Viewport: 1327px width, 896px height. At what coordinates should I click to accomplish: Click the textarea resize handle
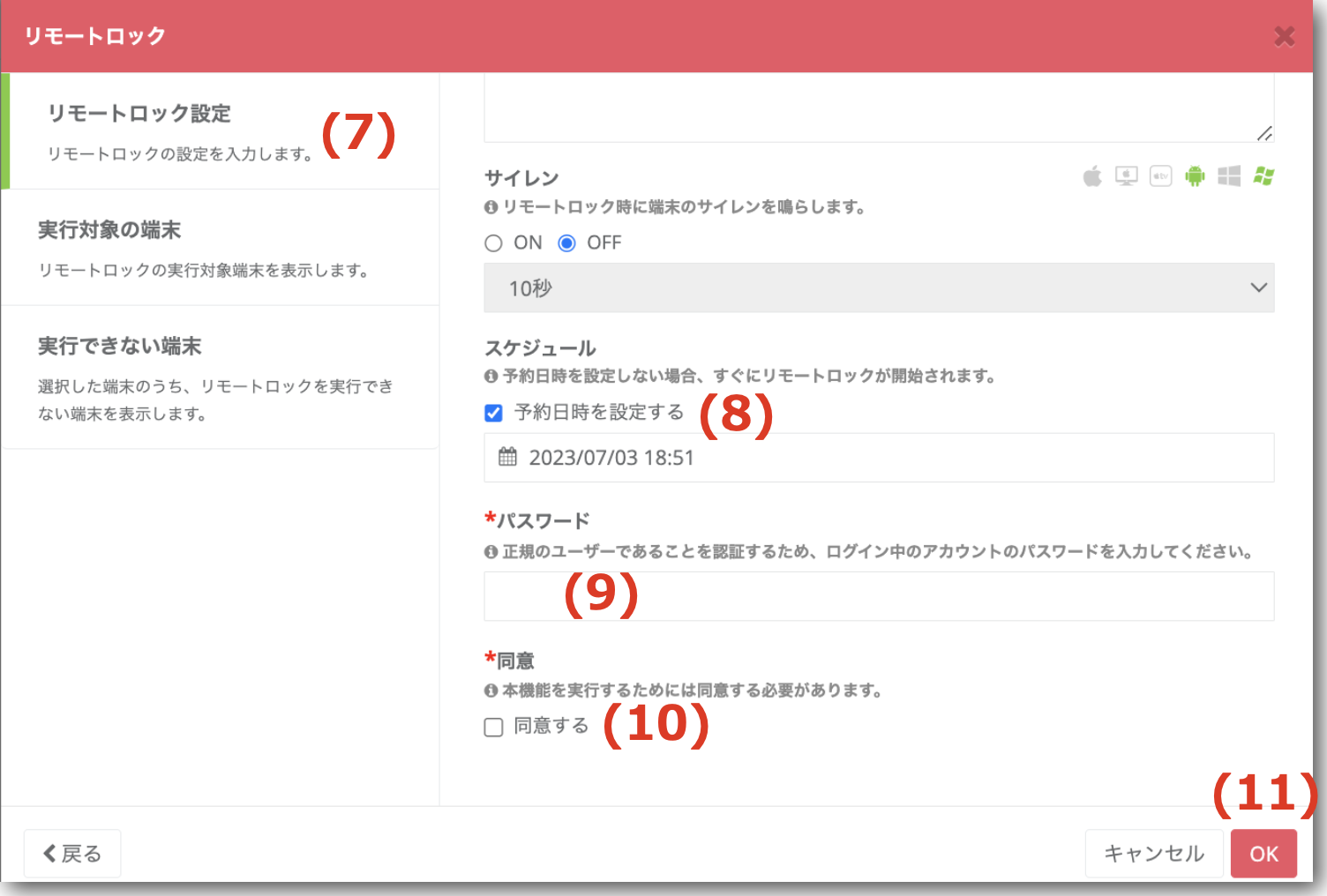coord(1264,133)
